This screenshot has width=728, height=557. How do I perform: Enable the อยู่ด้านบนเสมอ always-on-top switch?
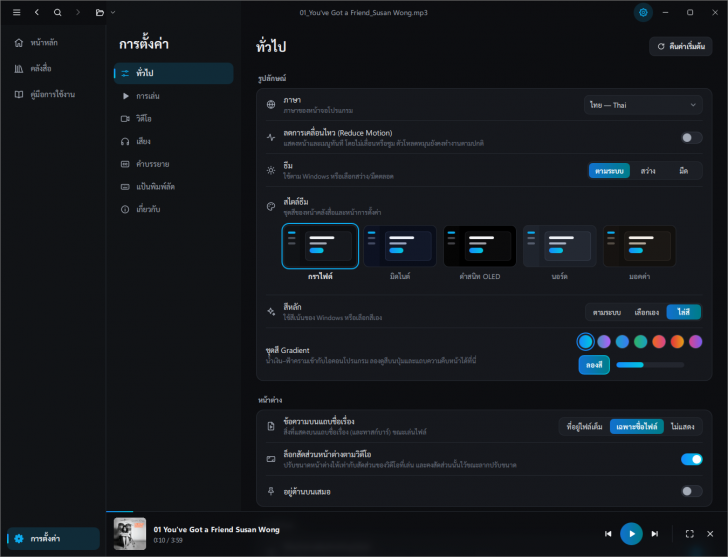691,491
